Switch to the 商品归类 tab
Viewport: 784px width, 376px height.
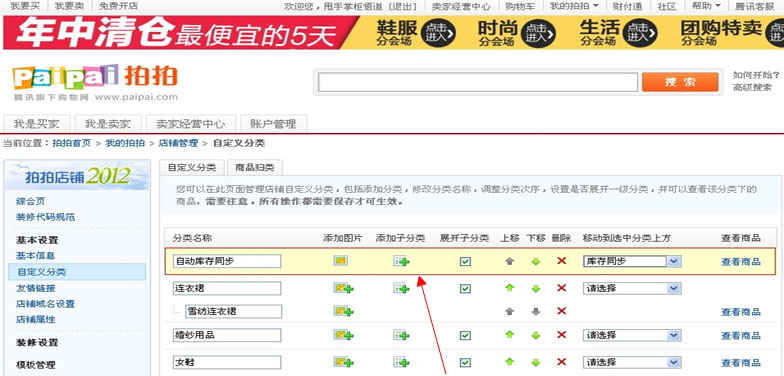(x=254, y=168)
